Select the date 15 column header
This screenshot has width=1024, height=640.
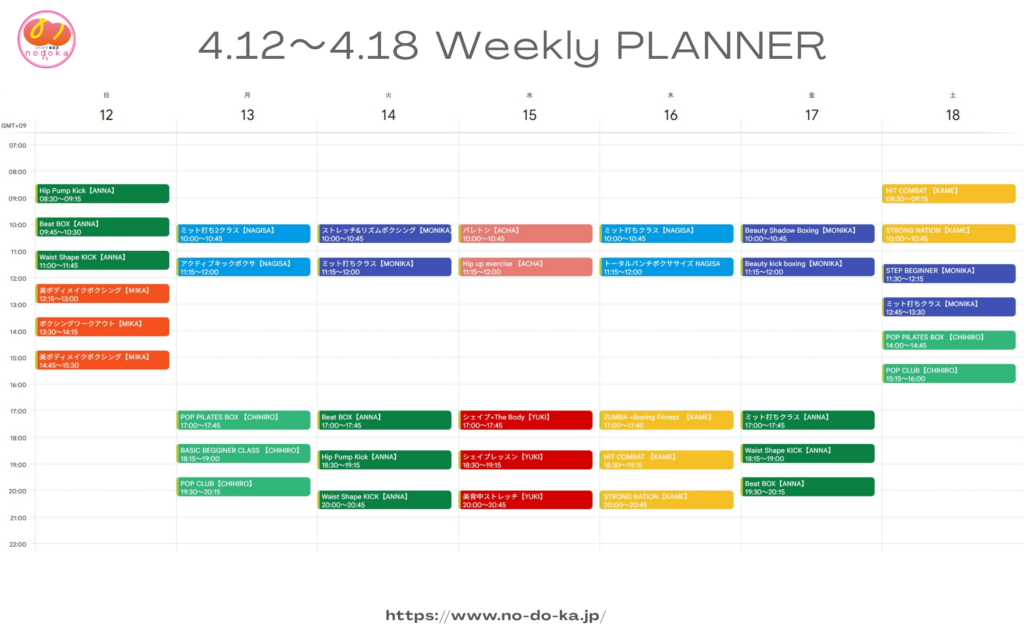click(529, 115)
